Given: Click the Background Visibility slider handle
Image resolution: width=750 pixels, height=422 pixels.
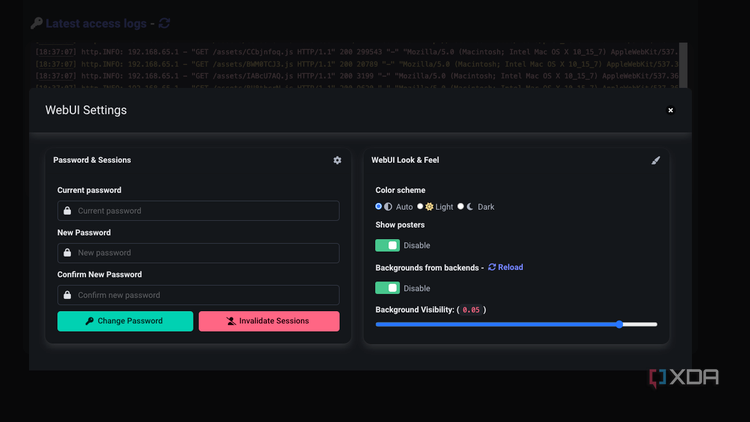Looking at the screenshot, I should 619,324.
